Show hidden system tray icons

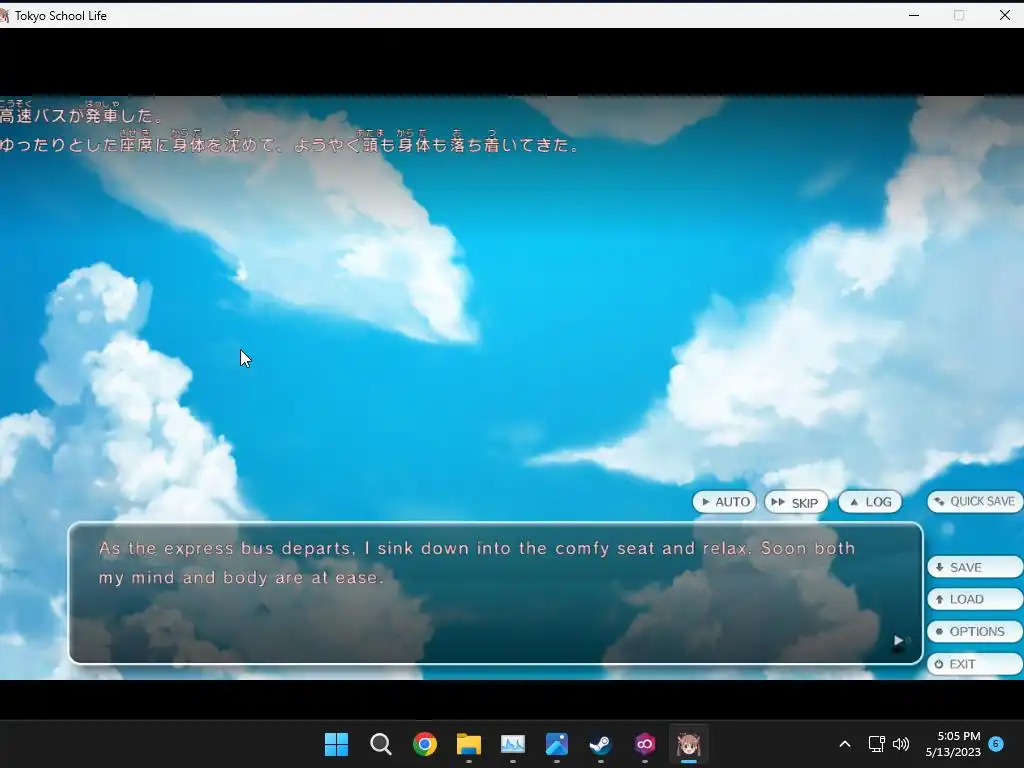(x=844, y=744)
